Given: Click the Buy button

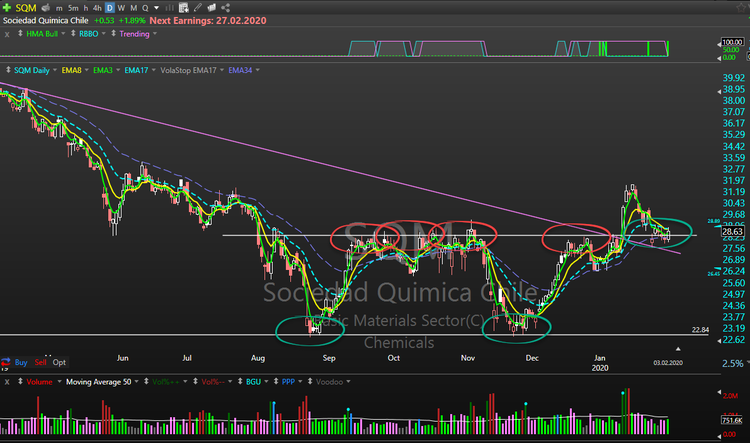Looking at the screenshot, I should (x=21, y=361).
